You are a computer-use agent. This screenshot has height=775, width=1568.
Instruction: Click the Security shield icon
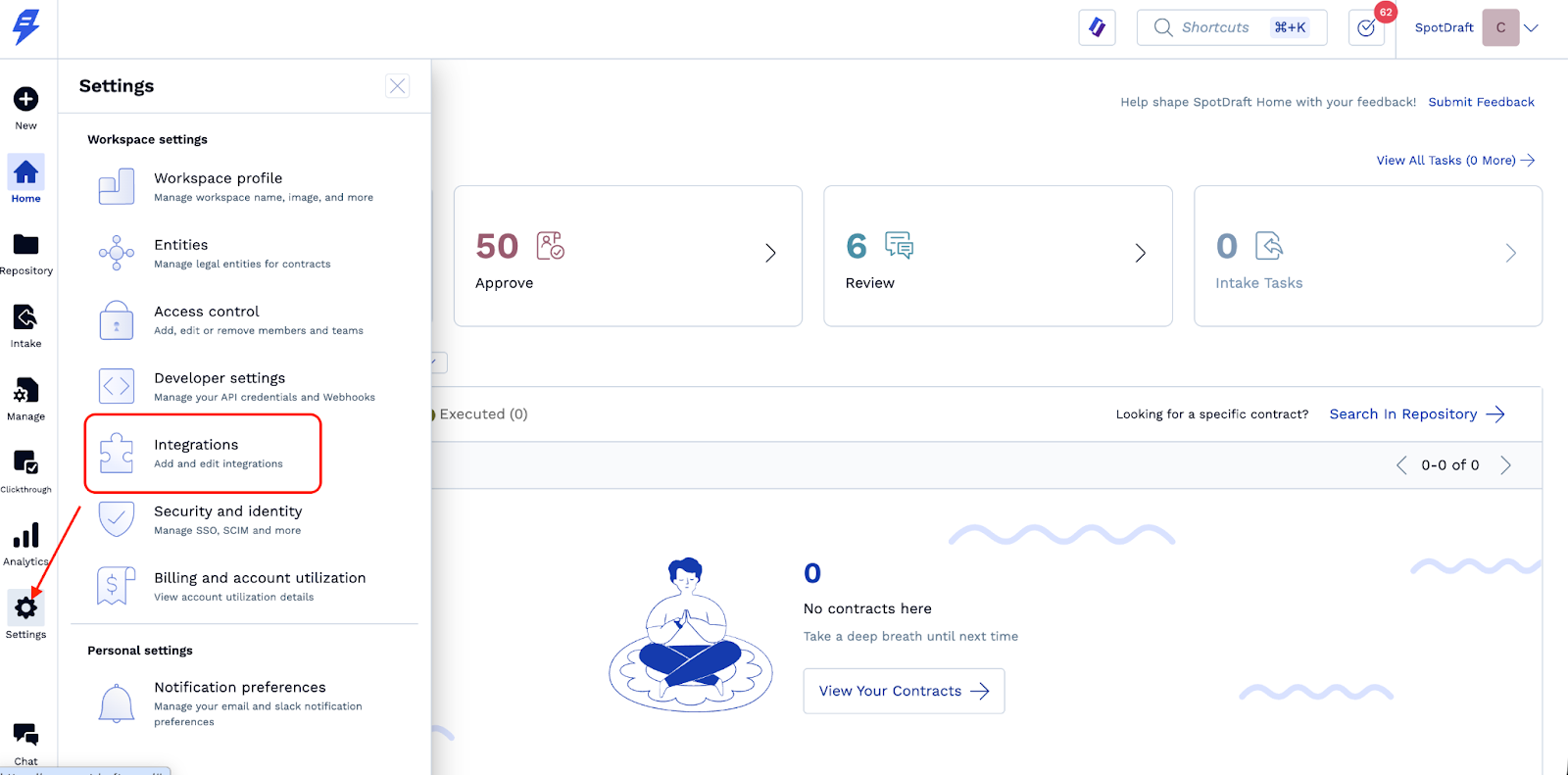[117, 519]
